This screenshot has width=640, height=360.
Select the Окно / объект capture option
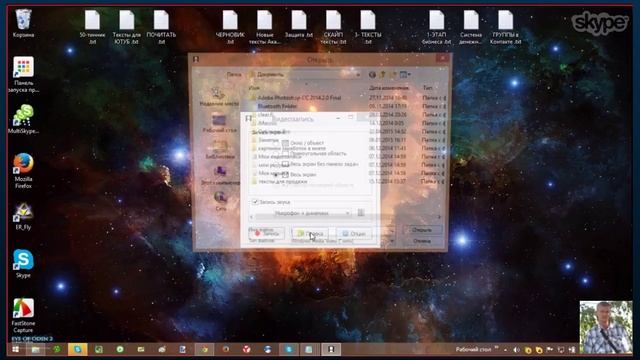(x=303, y=143)
